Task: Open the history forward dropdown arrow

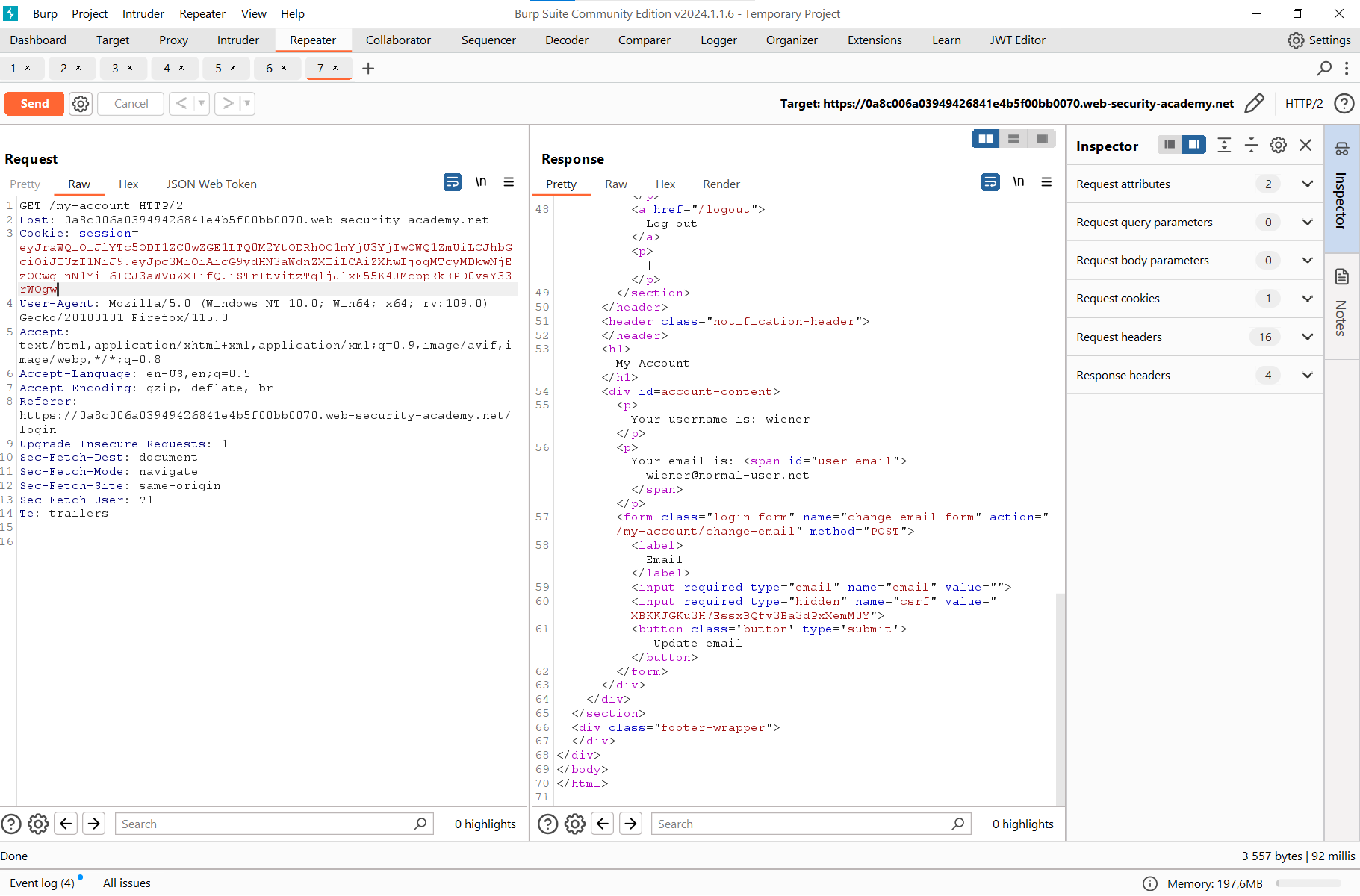Action: tap(247, 104)
